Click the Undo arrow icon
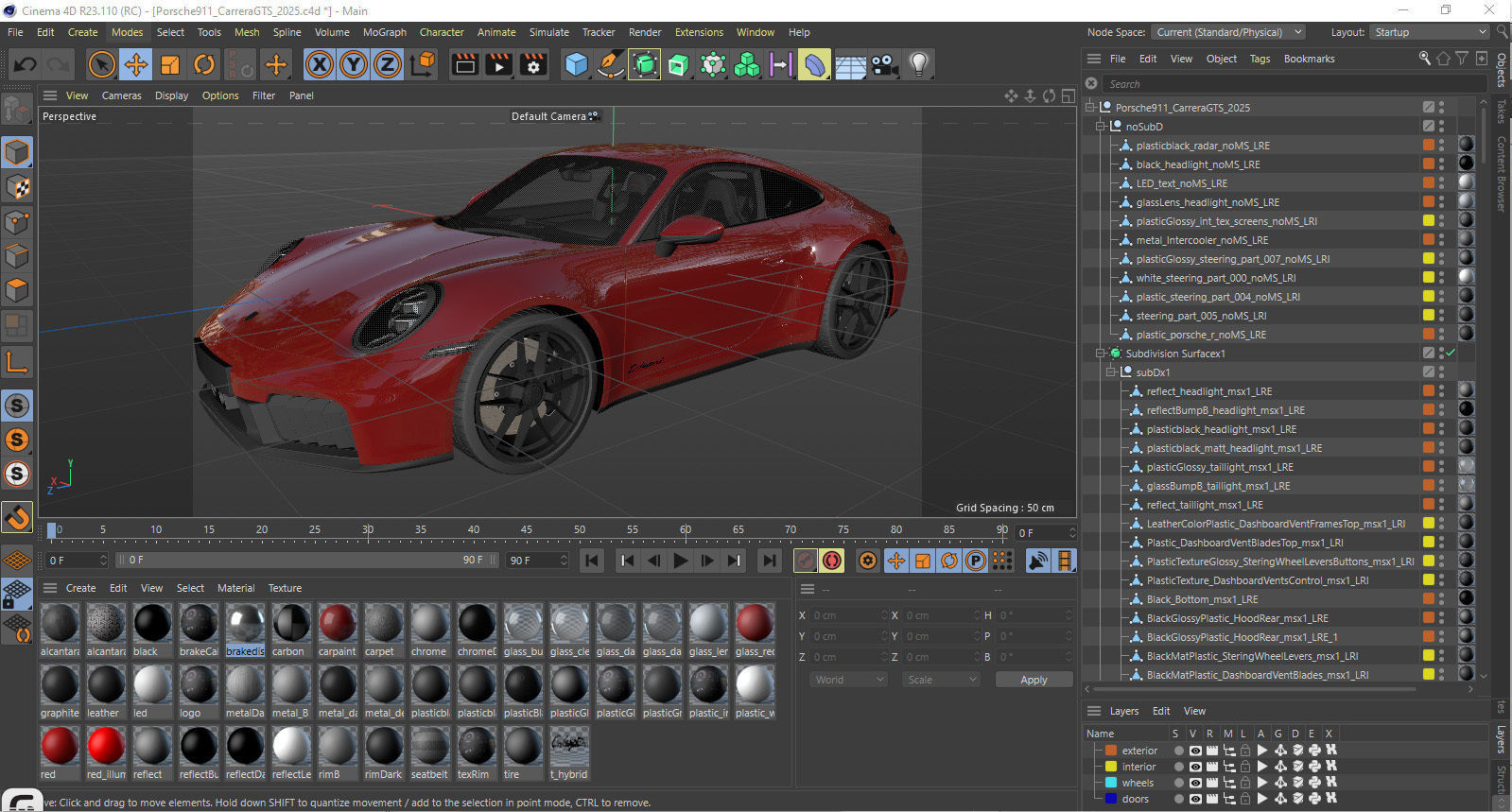 [x=26, y=64]
